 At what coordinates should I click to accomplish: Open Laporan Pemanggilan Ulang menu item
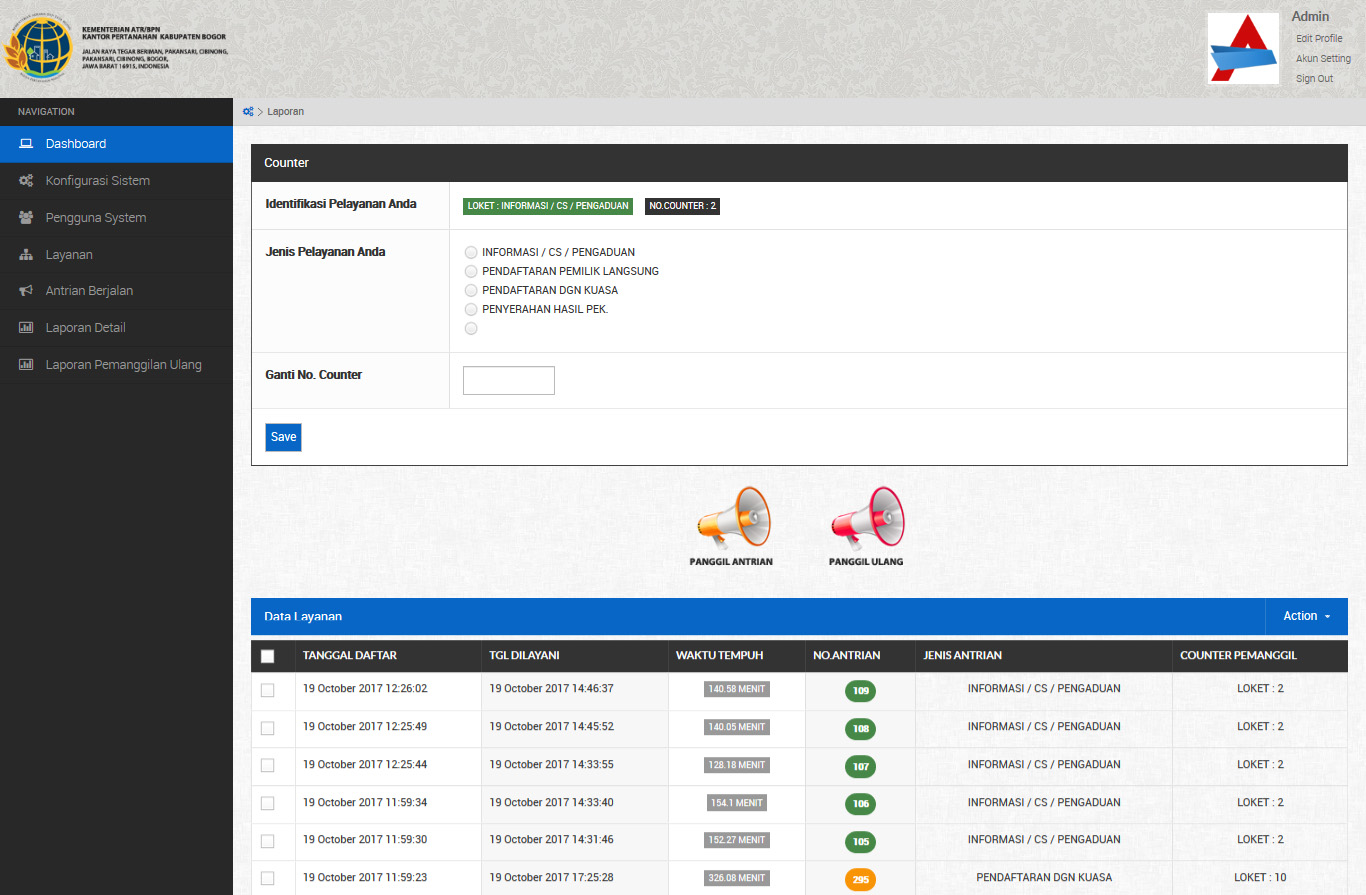point(123,365)
